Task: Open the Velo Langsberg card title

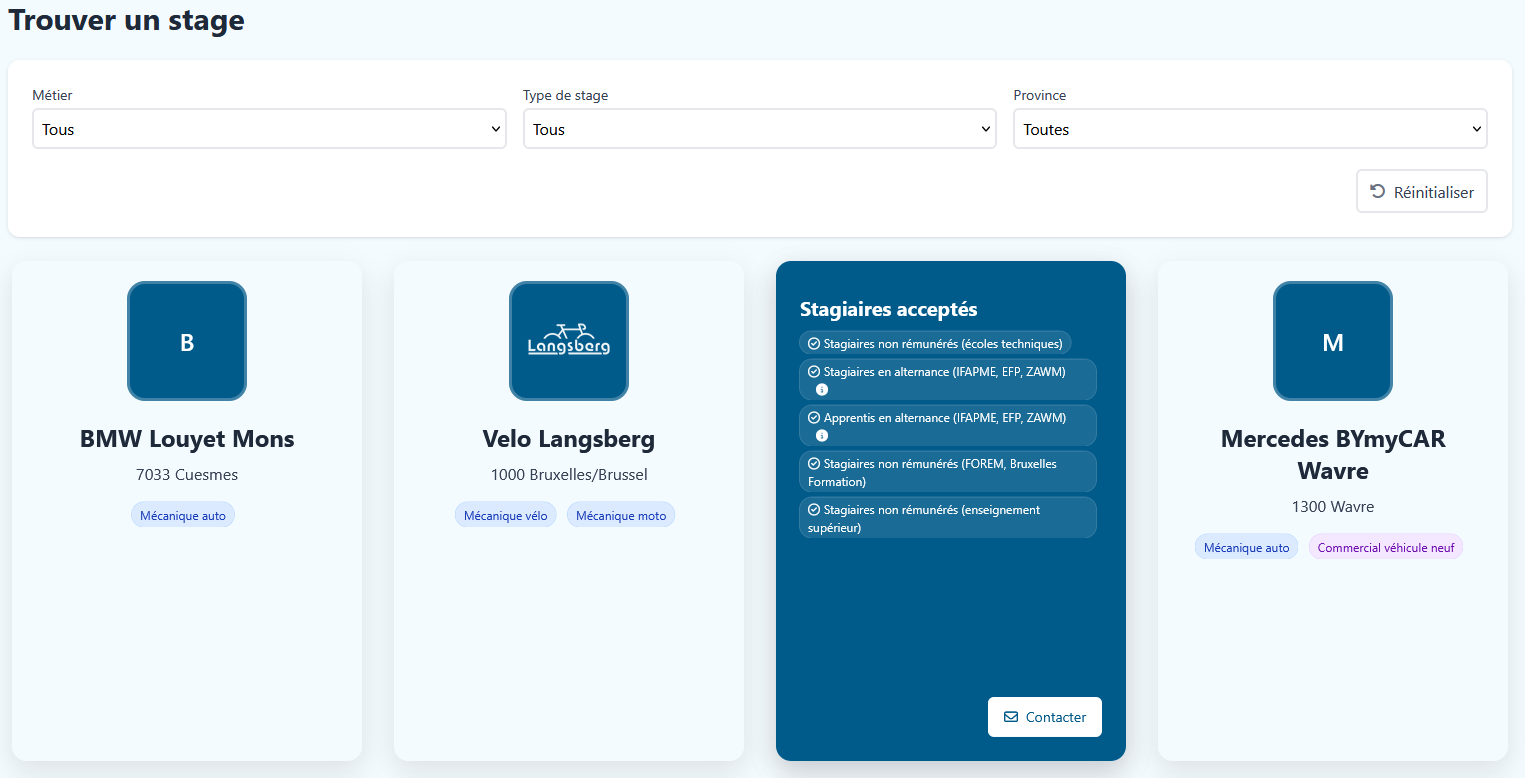Action: pos(569,439)
